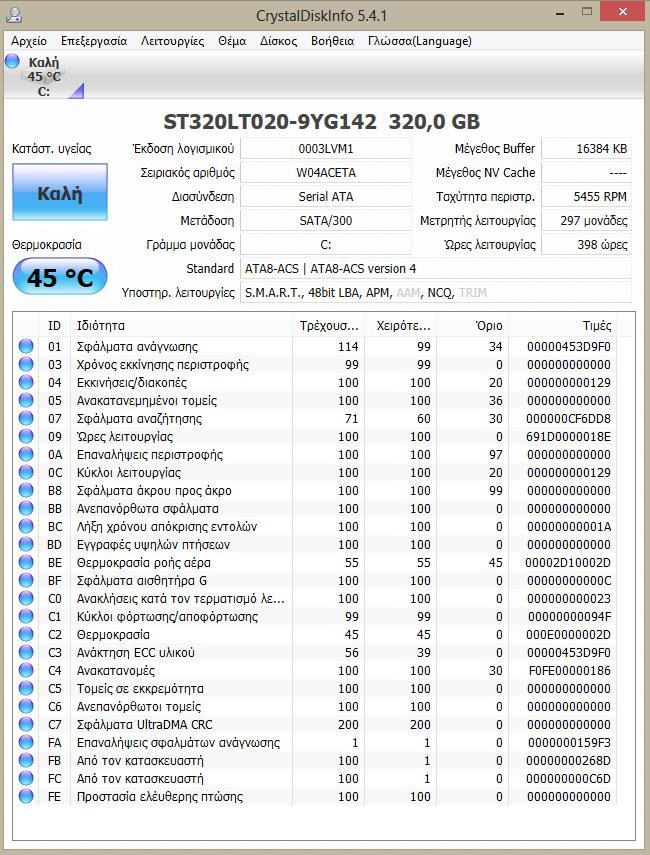The image size is (650, 855).
Task: Open the Αρχείο menu
Action: [x=29, y=41]
